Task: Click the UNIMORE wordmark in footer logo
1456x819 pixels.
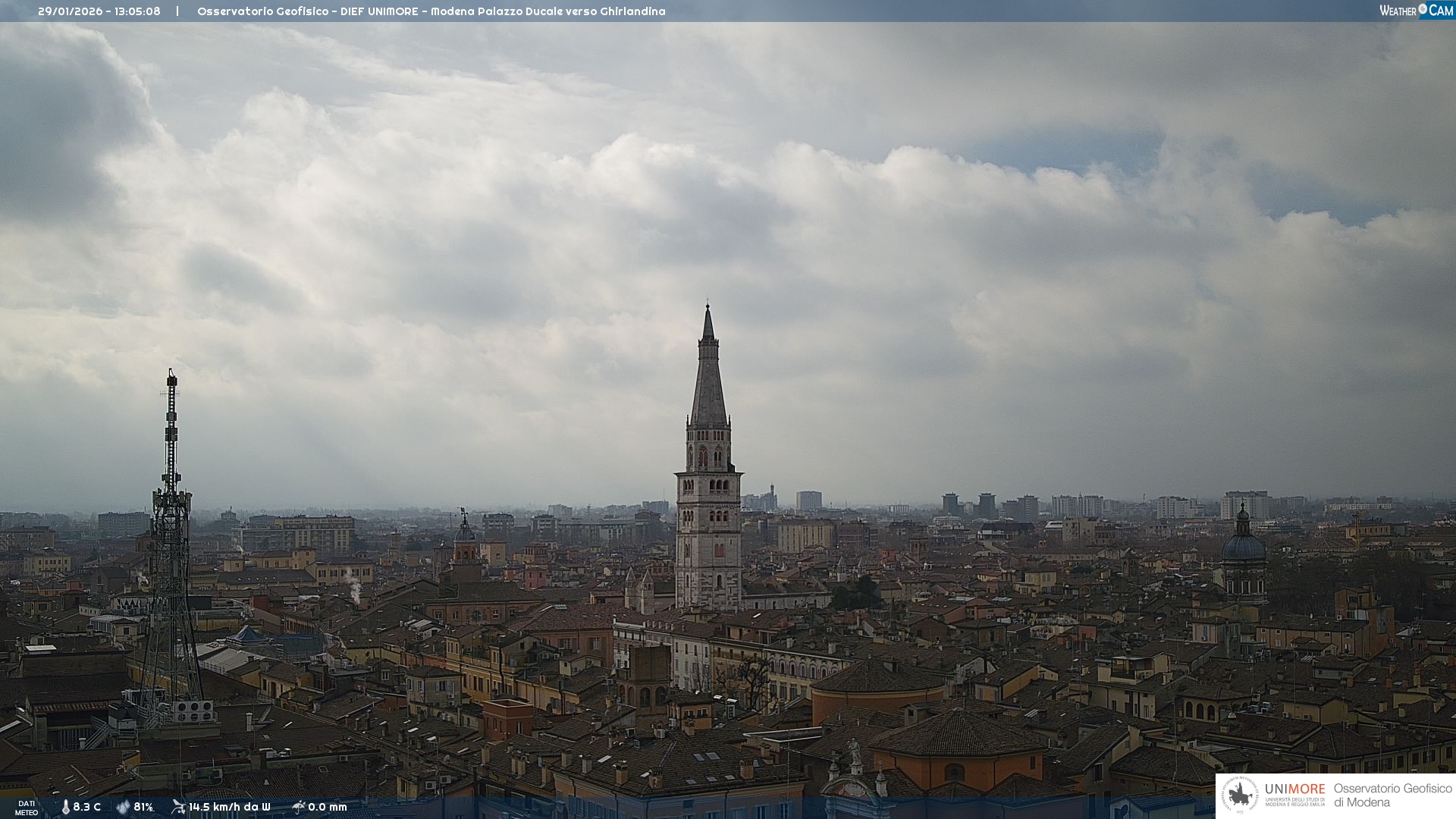Action: click(1294, 789)
